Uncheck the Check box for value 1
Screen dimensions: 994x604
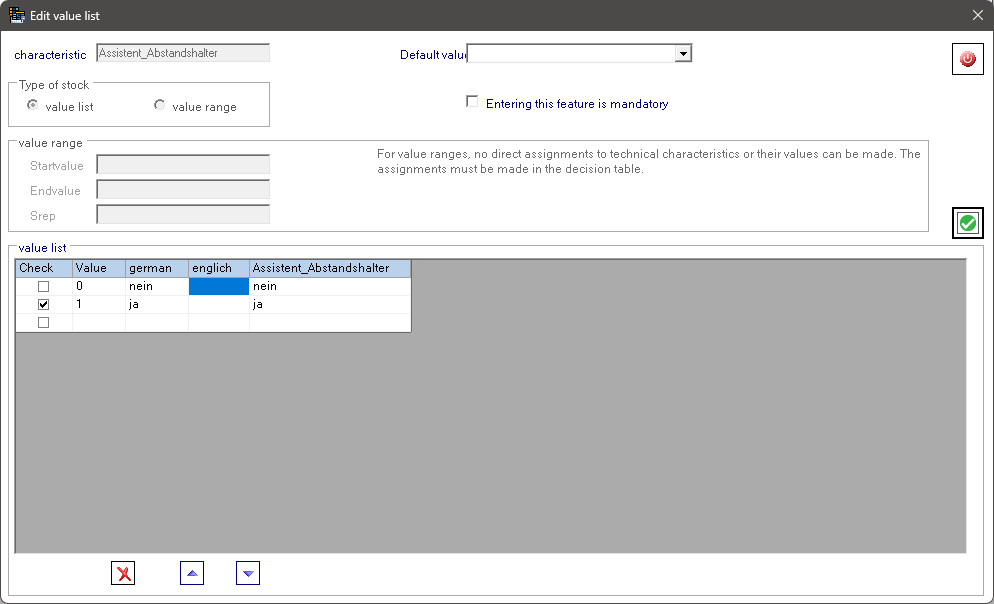pyautogui.click(x=42, y=304)
